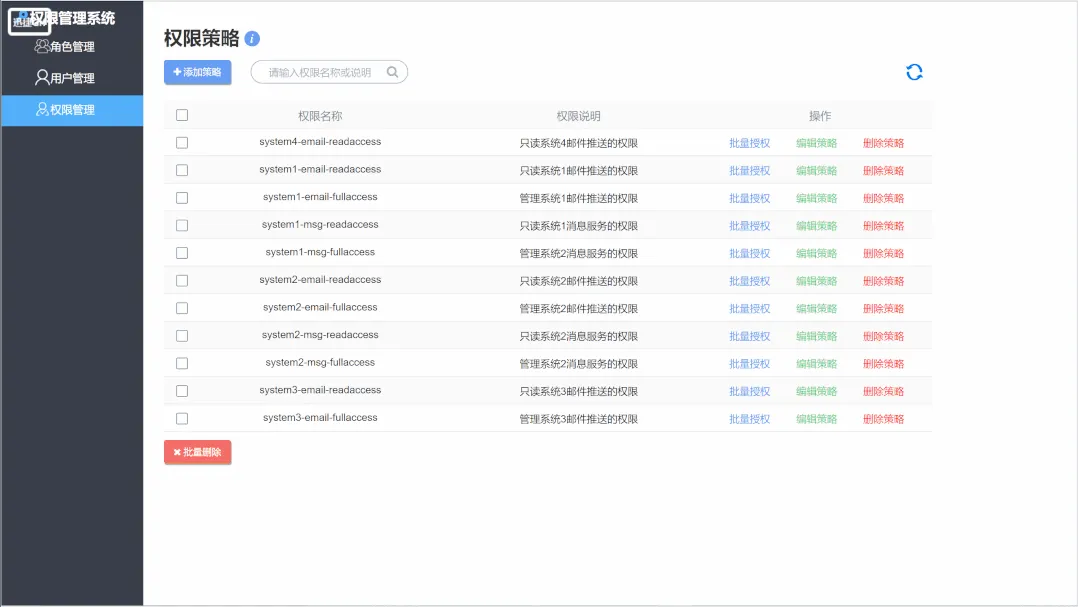The height and width of the screenshot is (607, 1078).
Task: Click 批量授权 for system2-msg-readaccess
Action: tap(749, 336)
